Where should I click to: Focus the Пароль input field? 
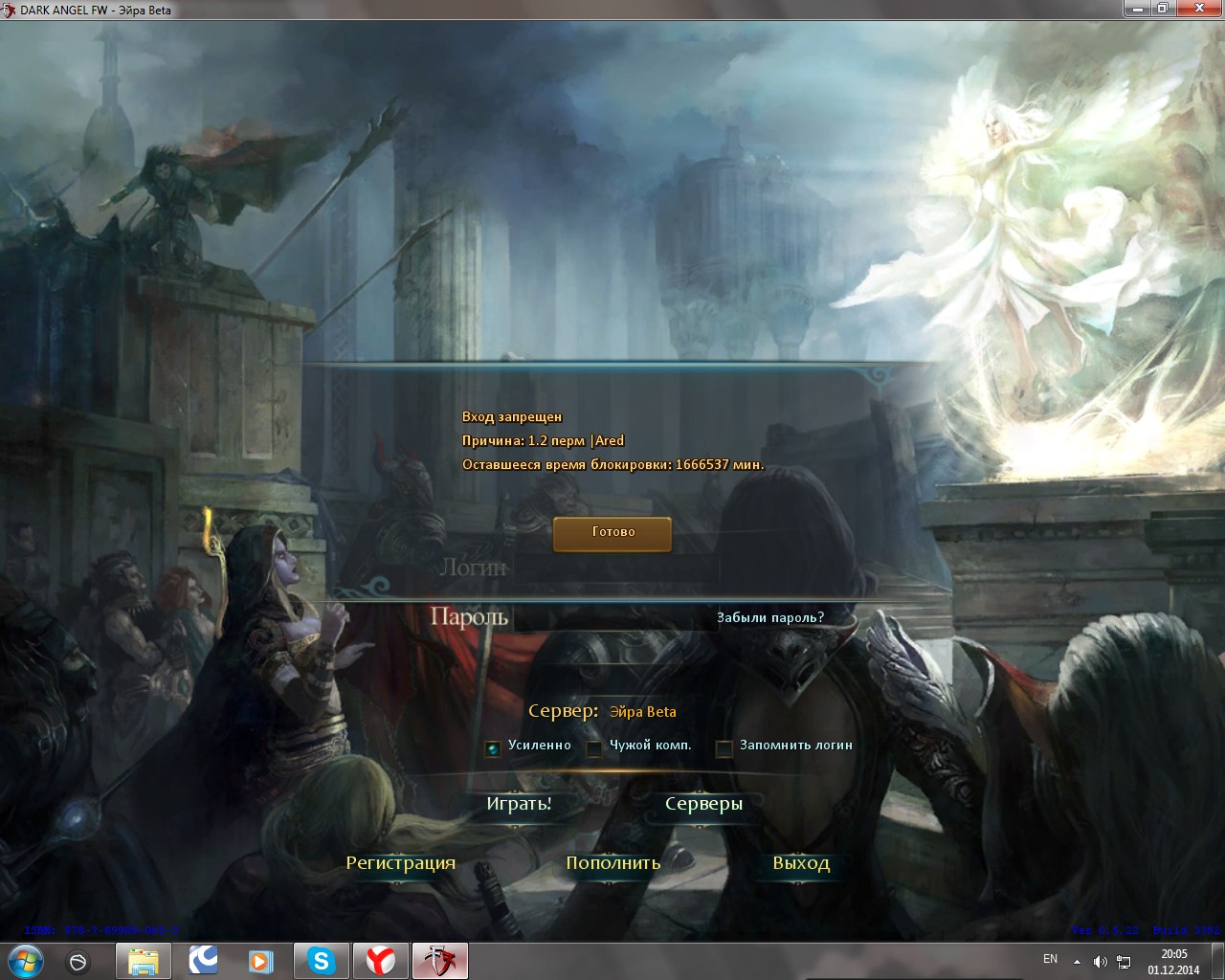click(x=614, y=618)
